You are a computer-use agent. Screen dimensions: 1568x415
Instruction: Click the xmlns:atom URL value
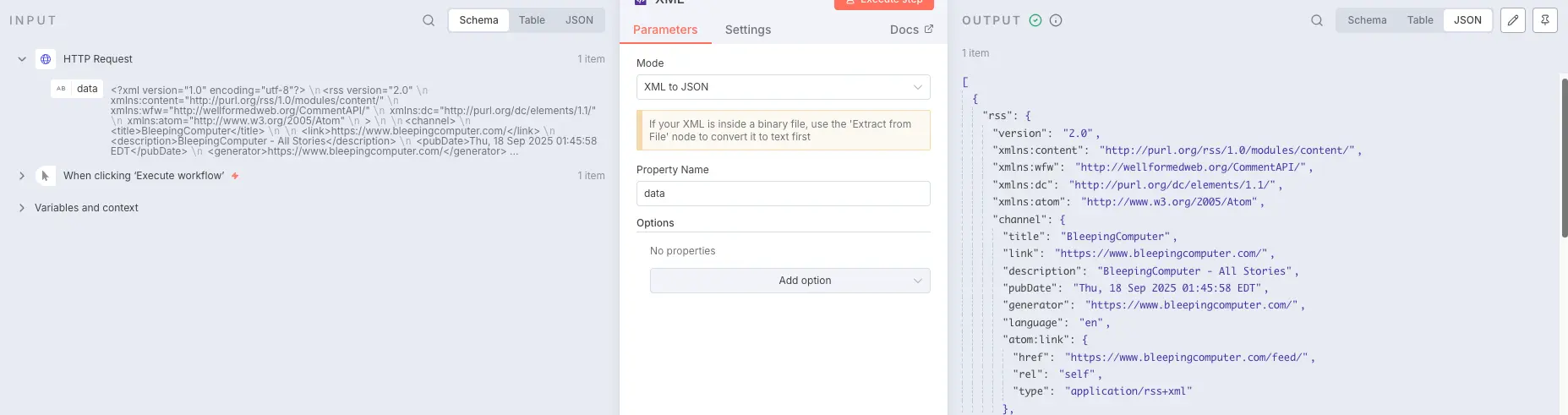pos(1170,202)
